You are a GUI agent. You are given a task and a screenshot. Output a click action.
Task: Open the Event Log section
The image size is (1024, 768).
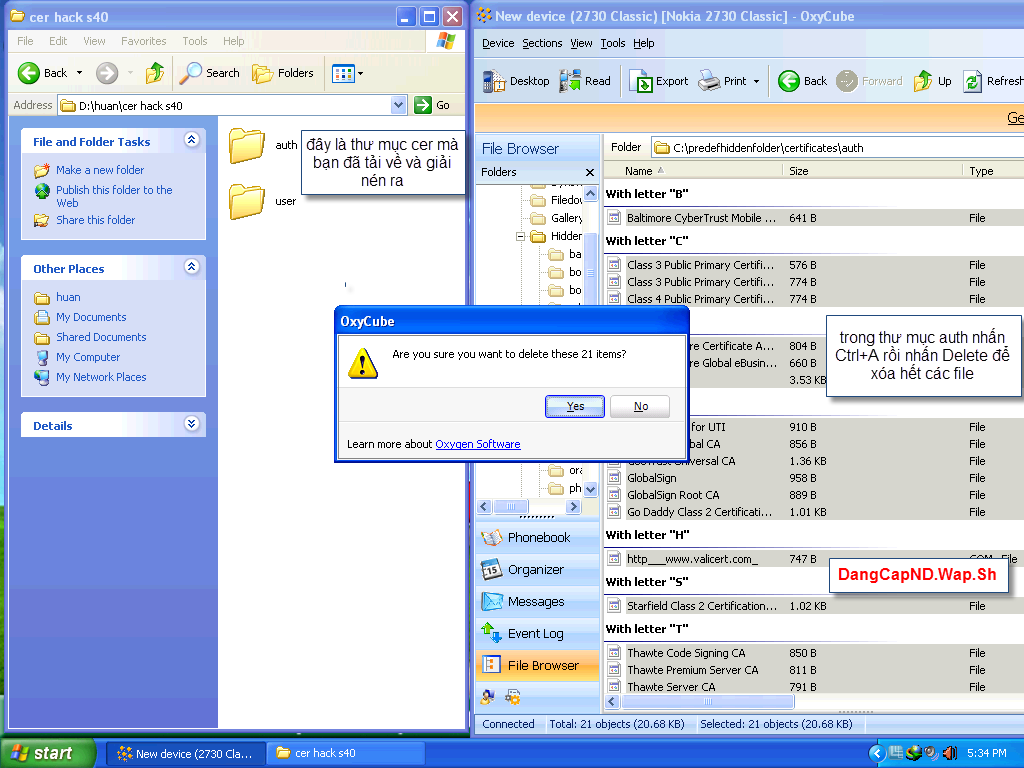(537, 633)
